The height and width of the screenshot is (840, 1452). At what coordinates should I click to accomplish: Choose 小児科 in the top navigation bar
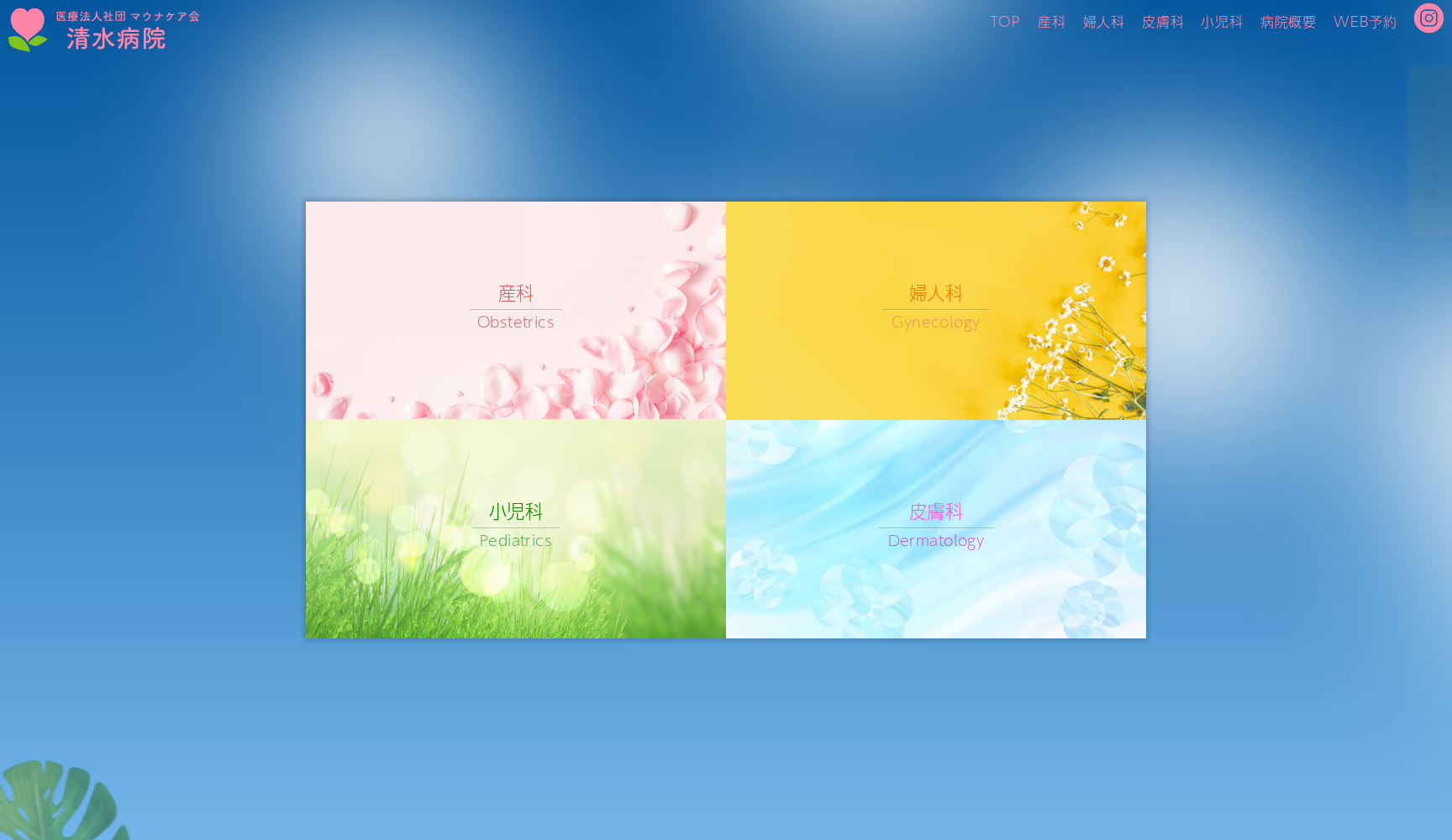(x=1221, y=22)
